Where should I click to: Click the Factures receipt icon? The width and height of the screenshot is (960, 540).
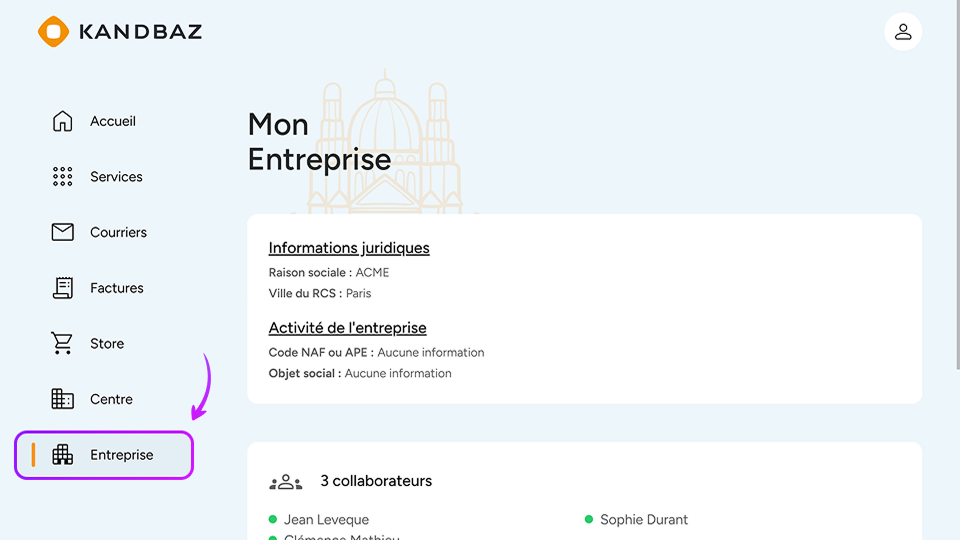[x=62, y=288]
